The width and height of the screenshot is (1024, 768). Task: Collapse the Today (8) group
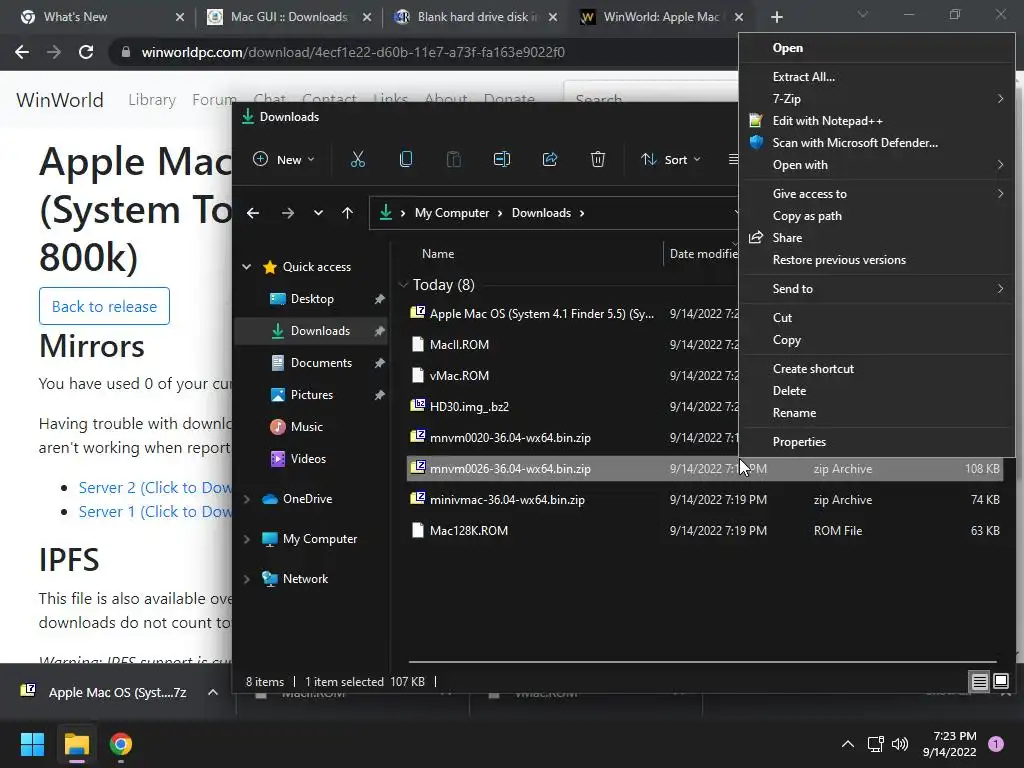point(404,285)
